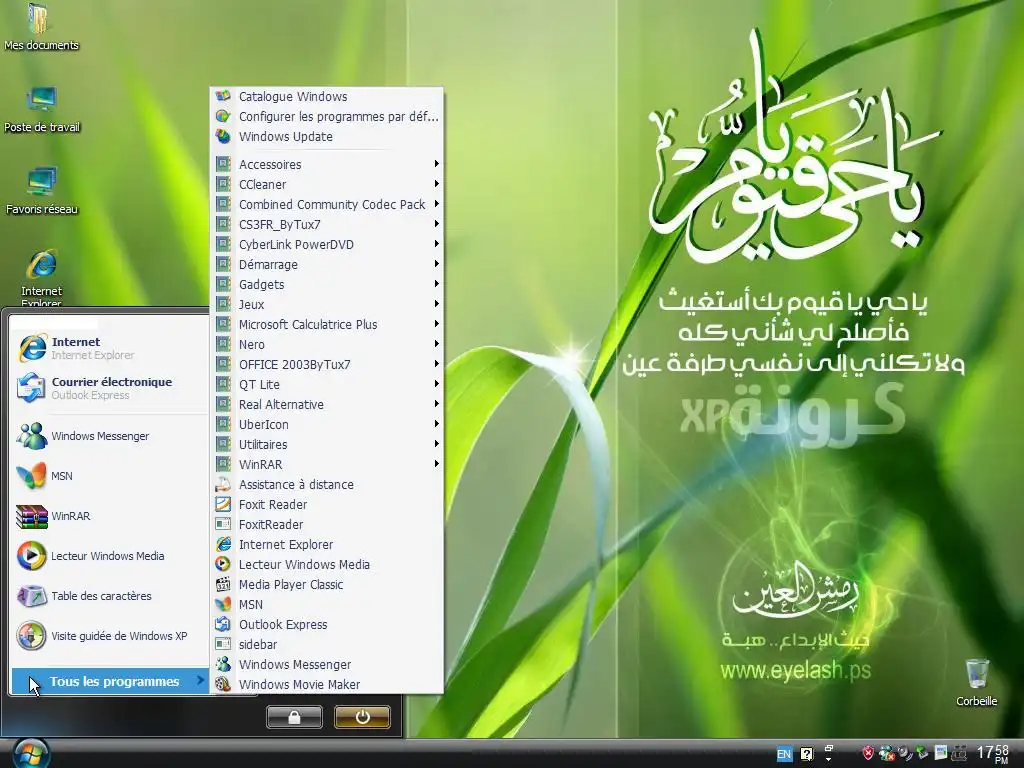
Task: Launch Lecteur Windows Media in the left panel
Action: tap(110, 556)
